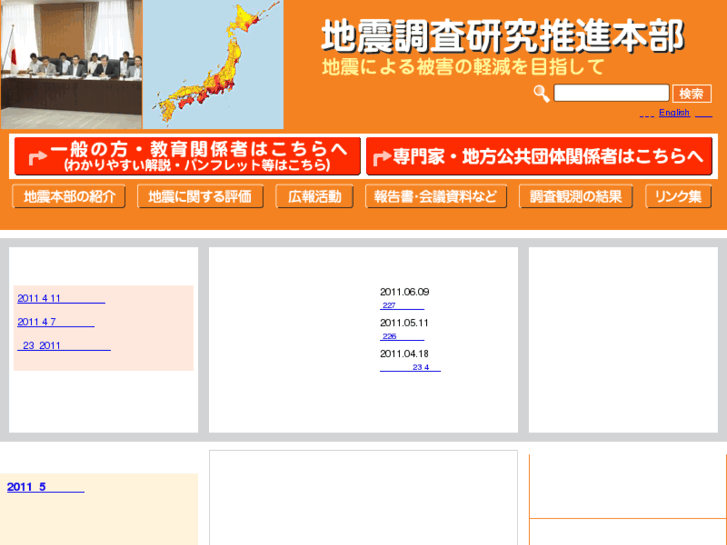Screen dimensions: 727x545
Task: Open the 地震に関する評価 menu
Action: [x=200, y=197]
